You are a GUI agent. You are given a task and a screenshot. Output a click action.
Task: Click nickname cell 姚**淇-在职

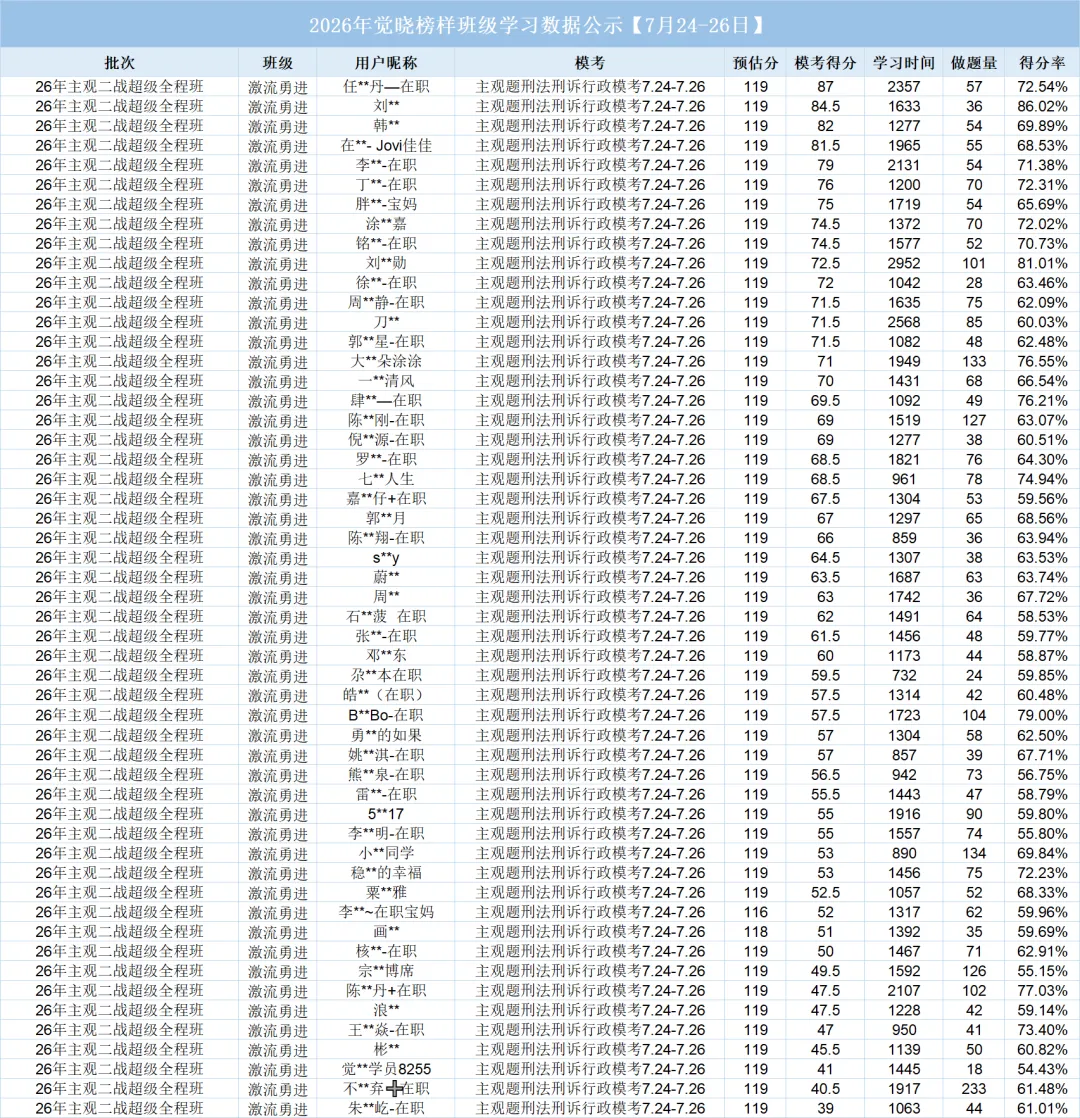point(386,755)
